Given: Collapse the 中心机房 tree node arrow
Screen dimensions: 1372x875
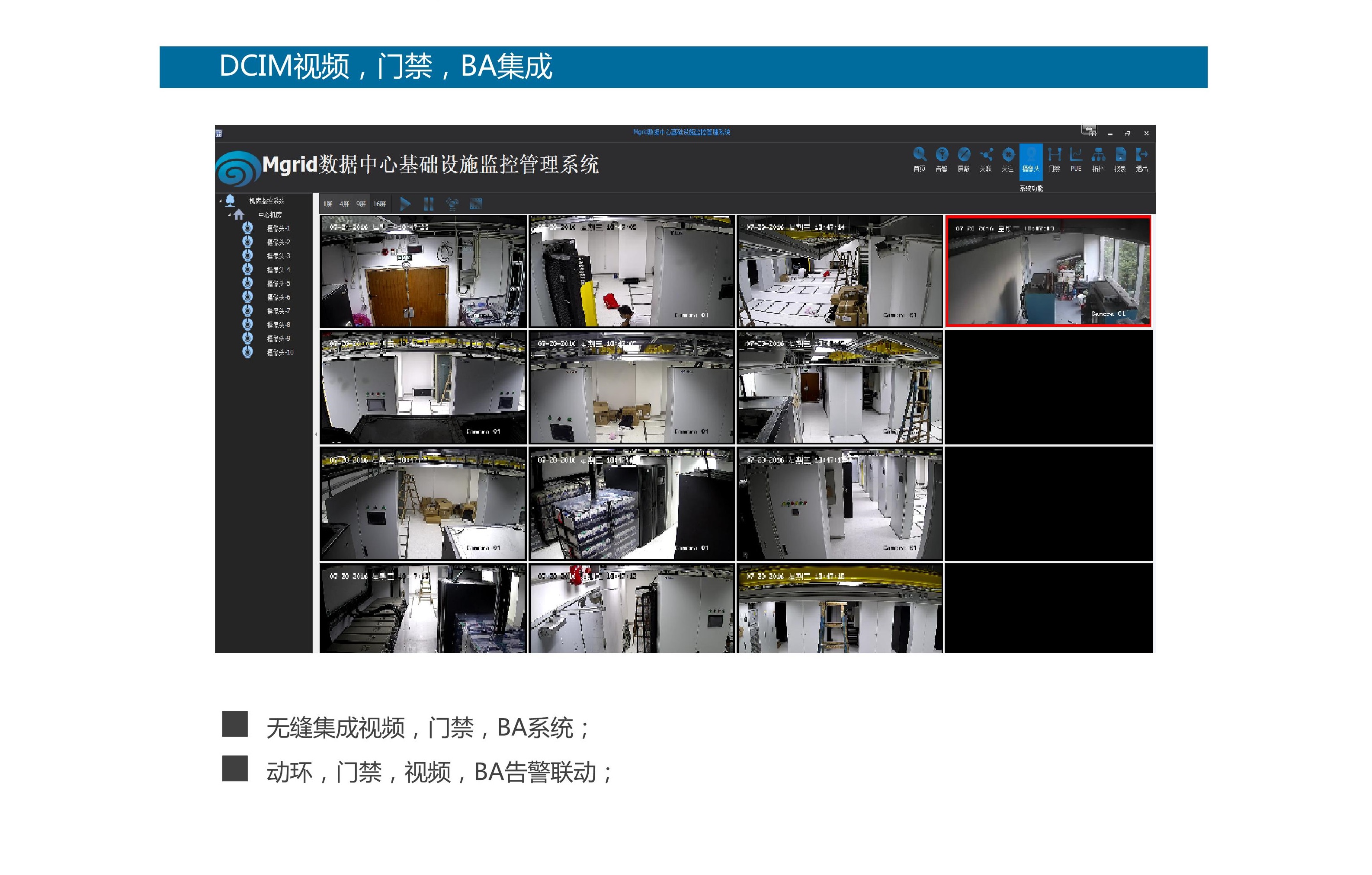Looking at the screenshot, I should [x=229, y=214].
